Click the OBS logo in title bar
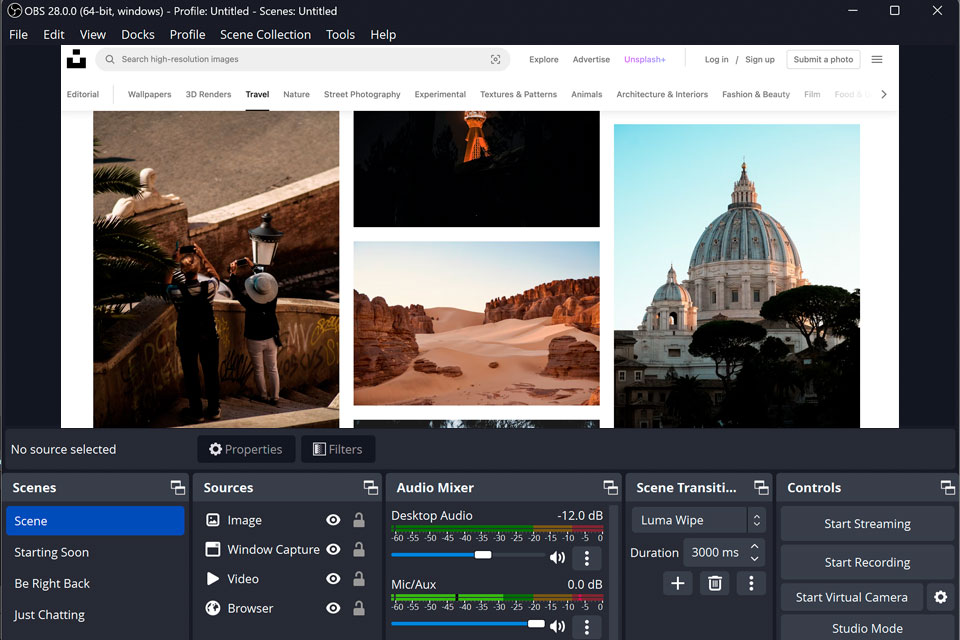 coord(15,11)
